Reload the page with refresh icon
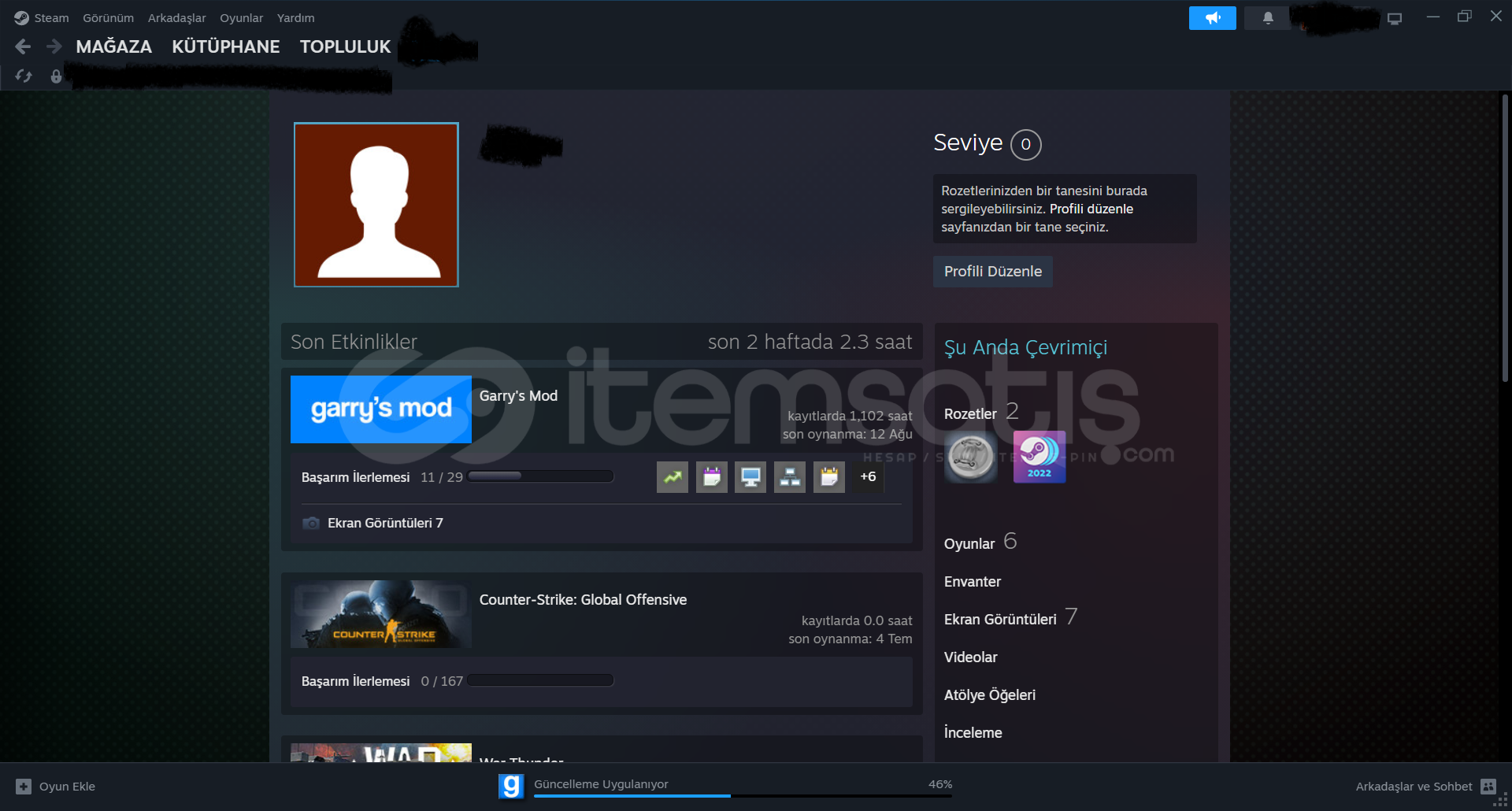Viewport: 1512px width, 811px height. pyautogui.click(x=24, y=76)
